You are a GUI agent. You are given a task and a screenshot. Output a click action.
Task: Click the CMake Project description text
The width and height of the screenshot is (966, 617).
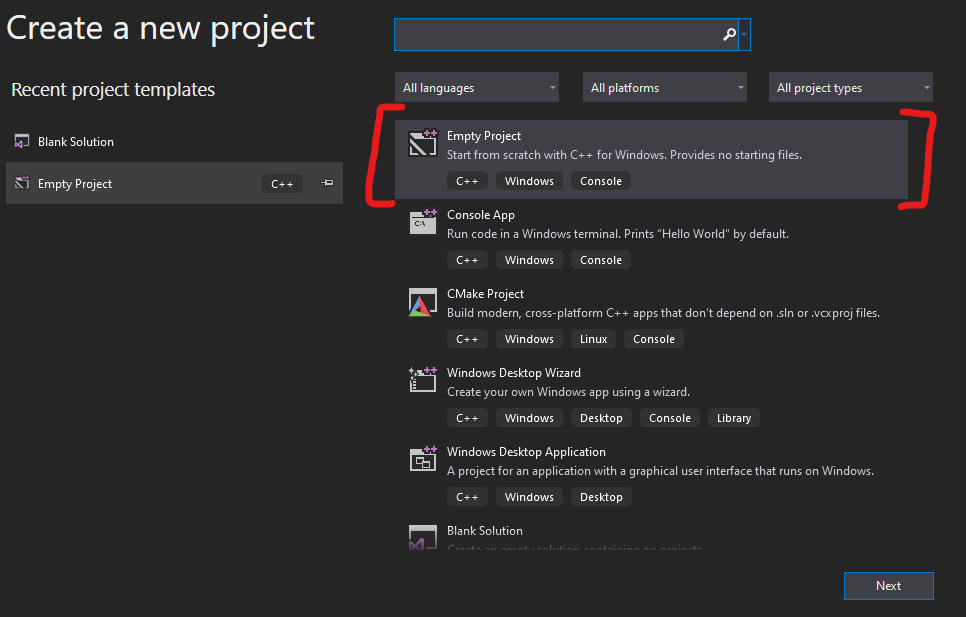click(x=664, y=313)
